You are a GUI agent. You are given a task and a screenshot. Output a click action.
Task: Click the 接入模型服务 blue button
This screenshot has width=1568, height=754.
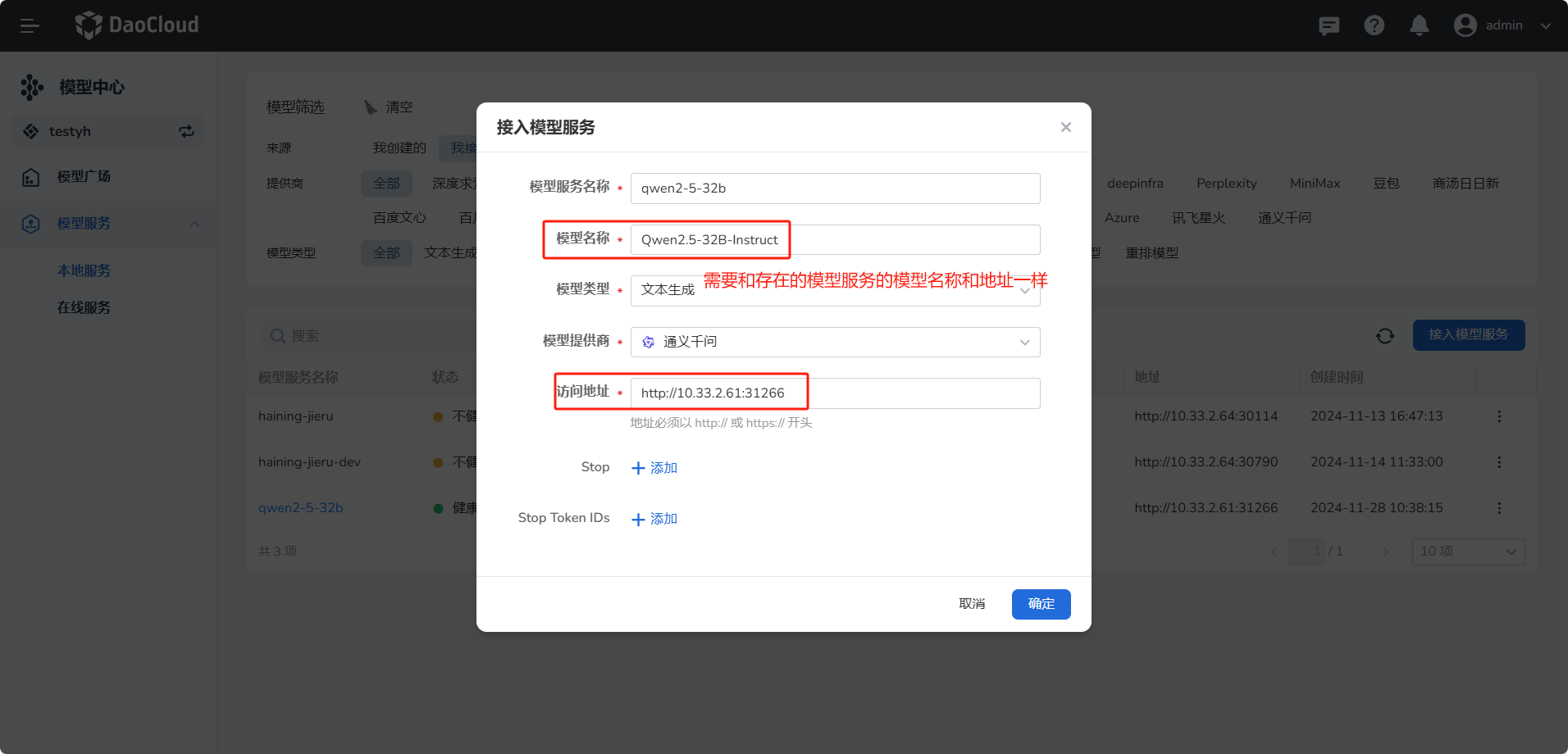click(1468, 335)
